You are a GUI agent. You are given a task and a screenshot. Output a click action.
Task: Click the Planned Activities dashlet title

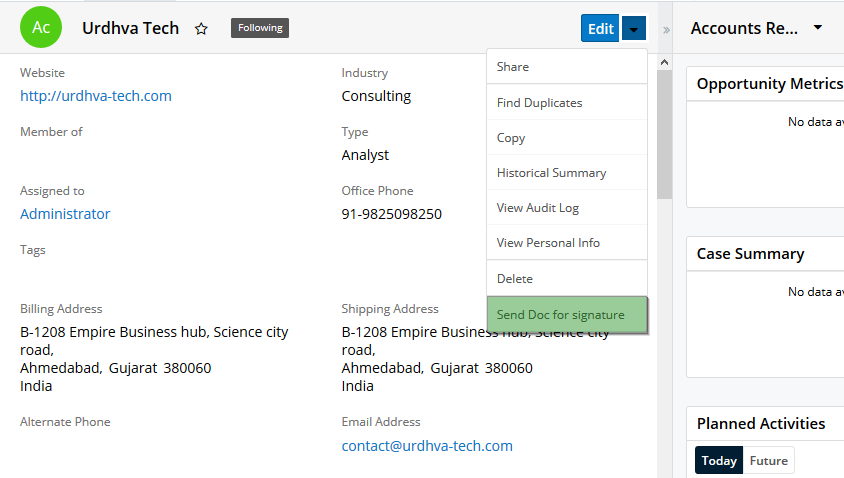pyautogui.click(x=761, y=424)
